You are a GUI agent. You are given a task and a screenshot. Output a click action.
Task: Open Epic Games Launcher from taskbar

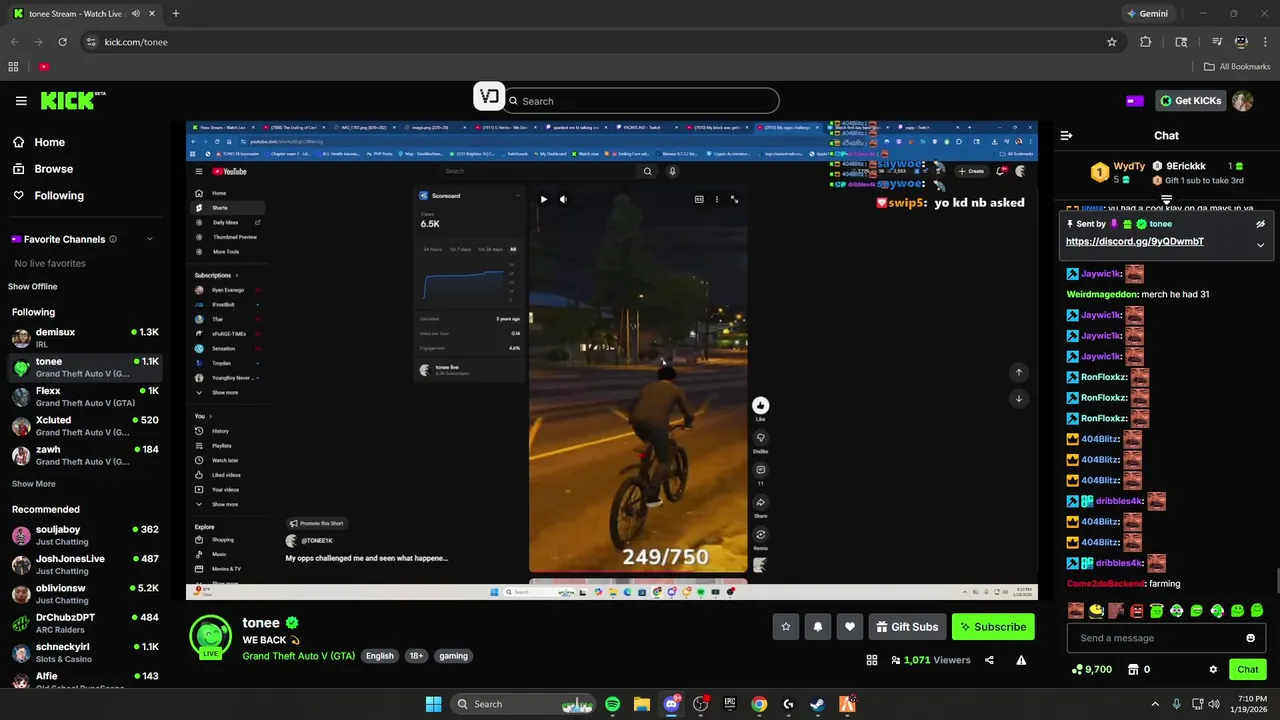(730, 704)
